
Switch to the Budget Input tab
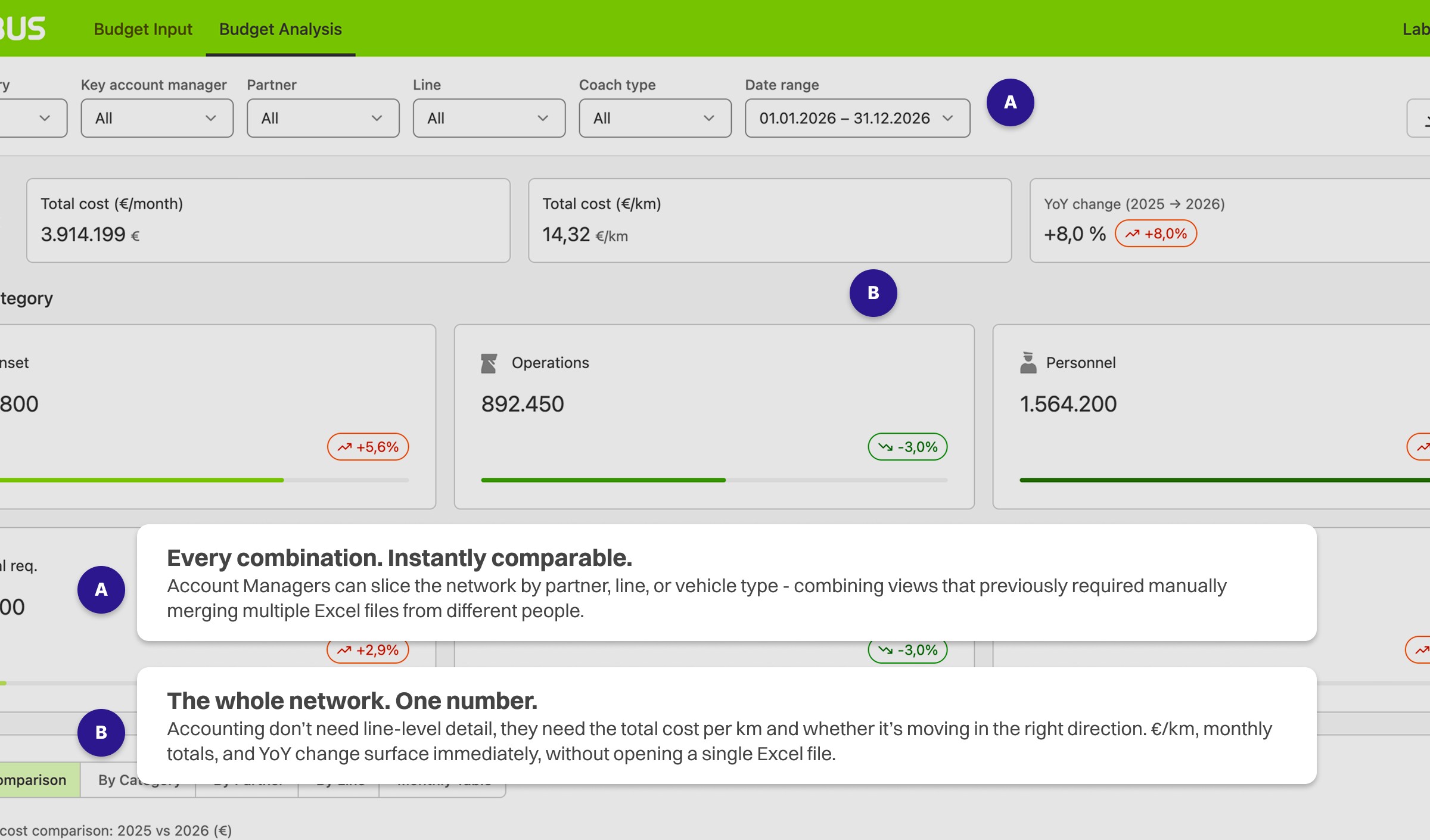point(143,29)
